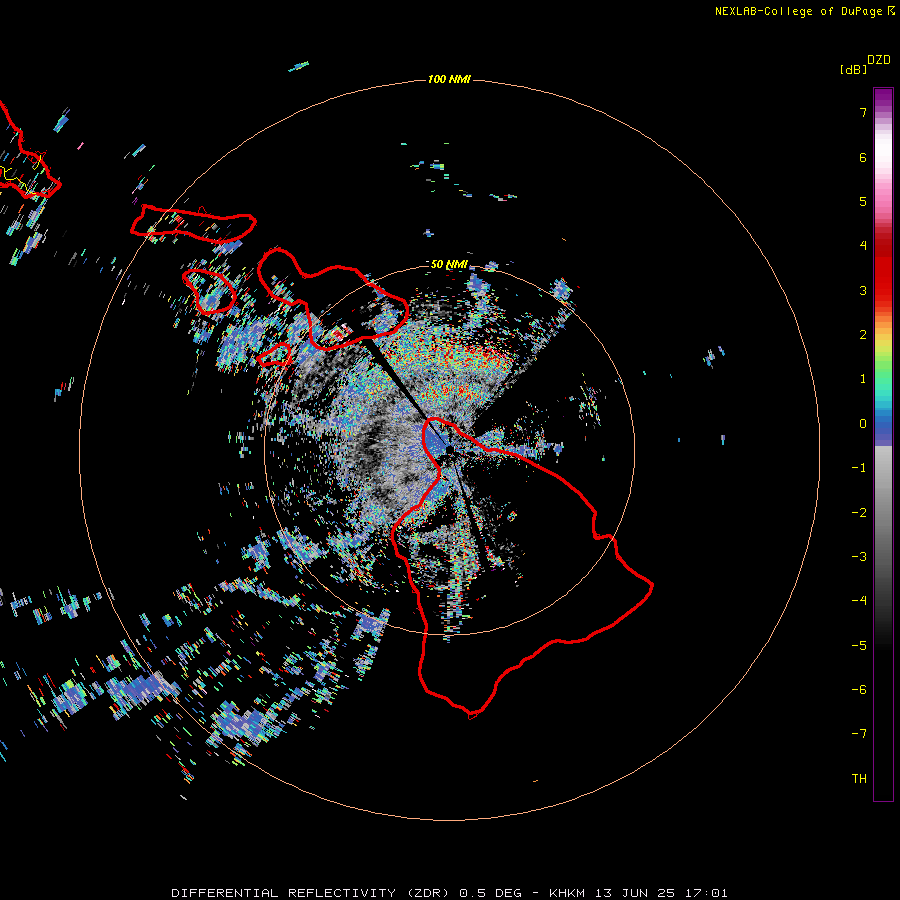The height and width of the screenshot is (900, 900).
Task: Click the colorbar value 5 label
Action: point(863,201)
